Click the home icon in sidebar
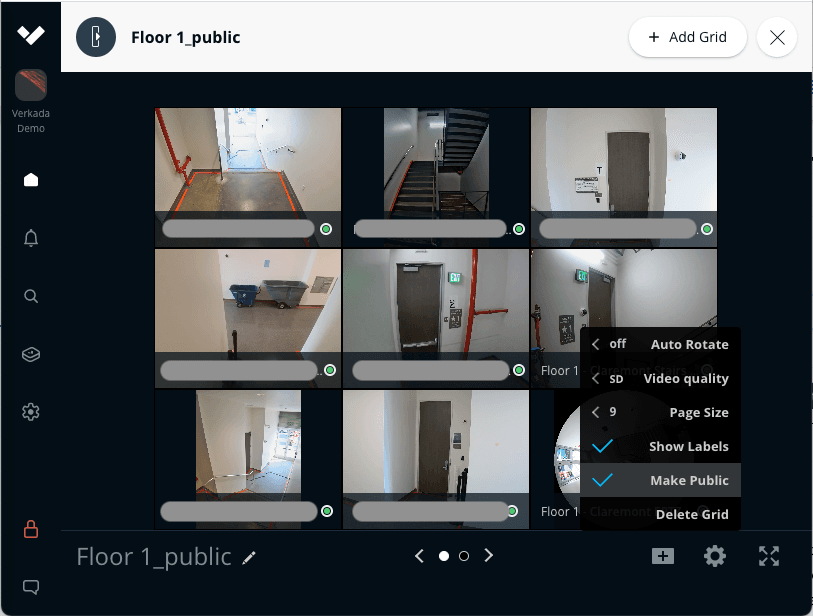This screenshot has height=616, width=813. tap(31, 180)
